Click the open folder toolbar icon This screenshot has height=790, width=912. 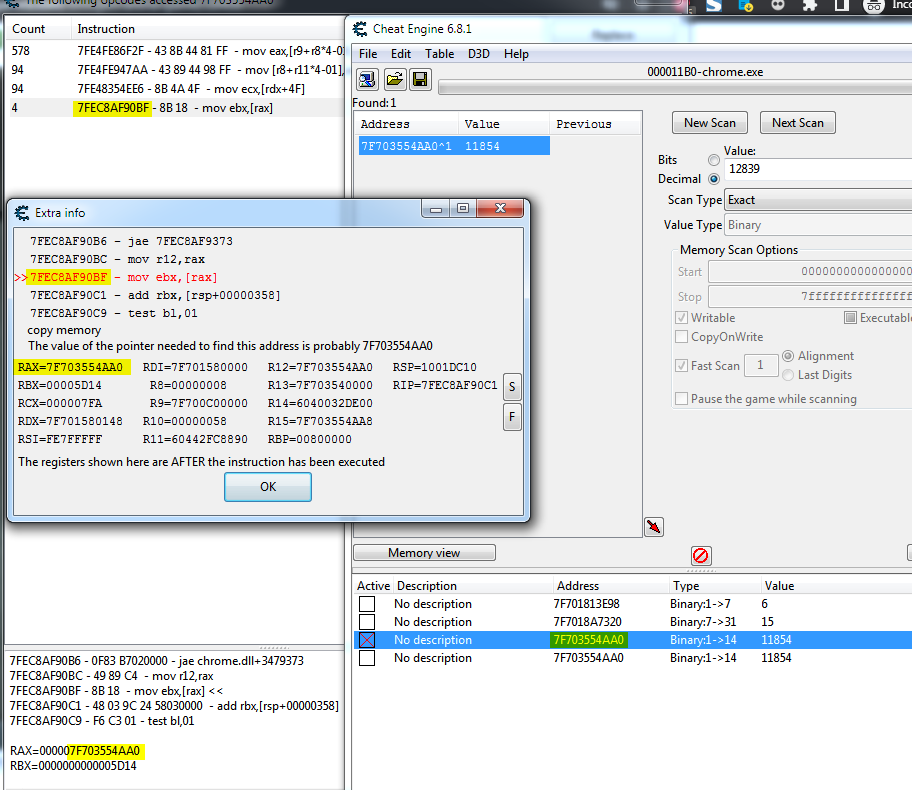[x=395, y=80]
